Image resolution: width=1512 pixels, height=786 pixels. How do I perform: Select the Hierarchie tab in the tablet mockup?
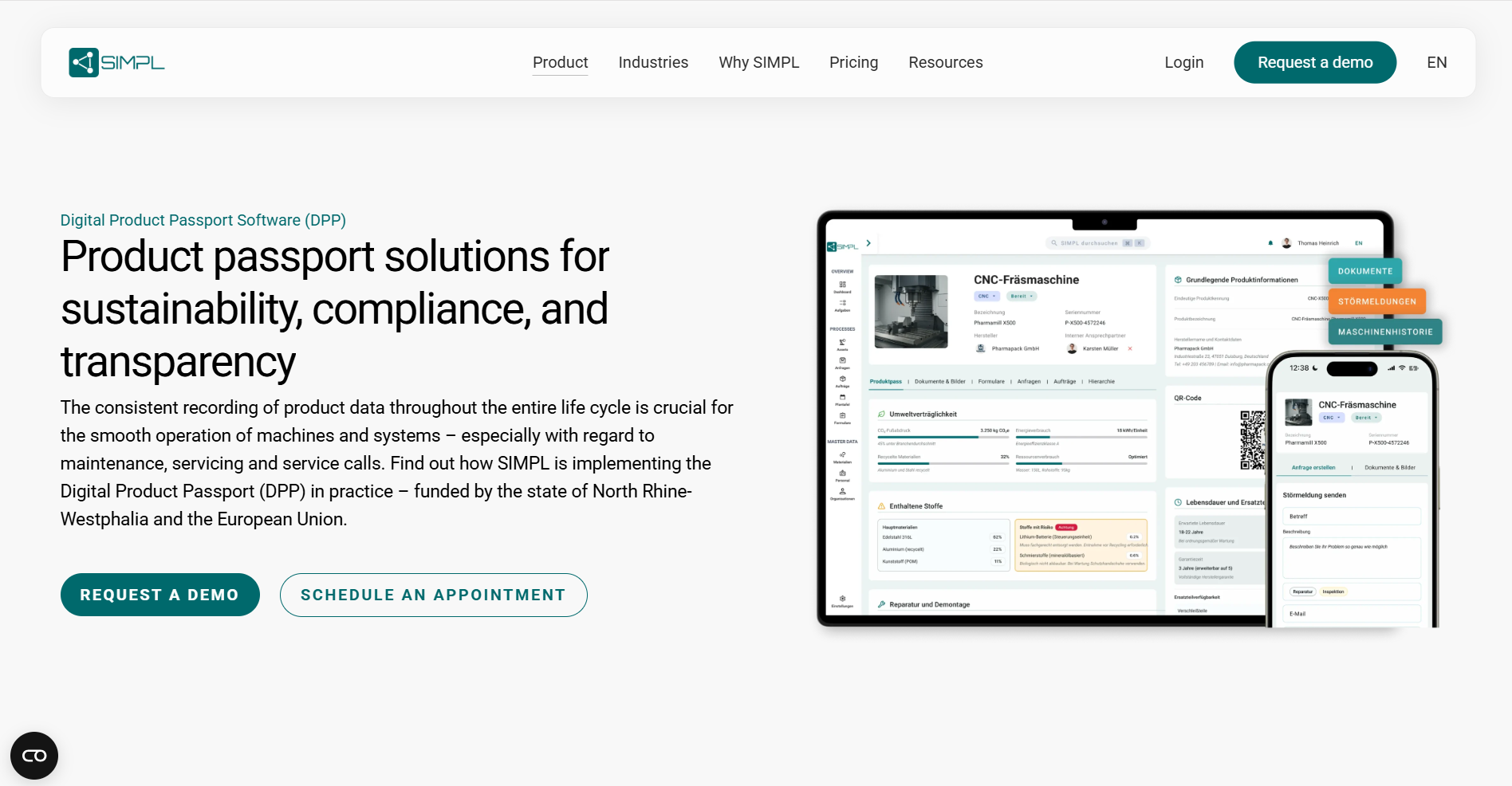coord(1101,382)
